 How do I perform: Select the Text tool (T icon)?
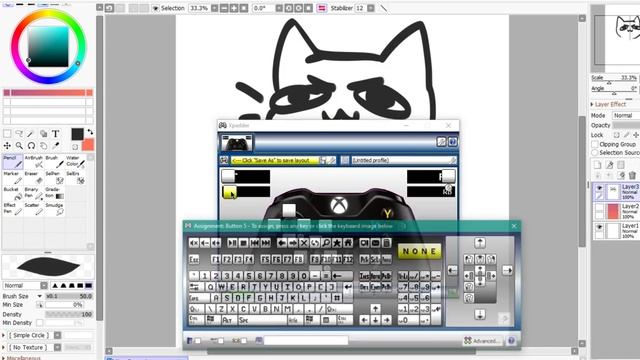(x=55, y=133)
